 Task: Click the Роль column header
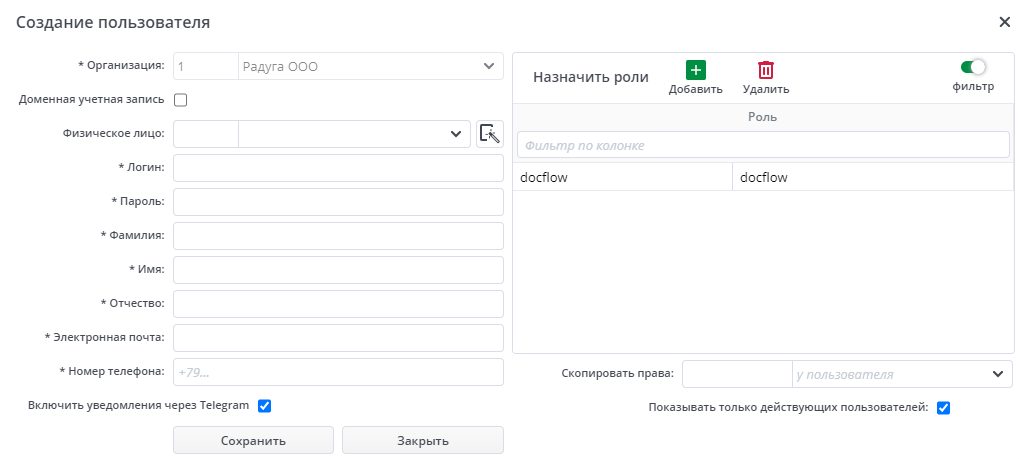[763, 117]
